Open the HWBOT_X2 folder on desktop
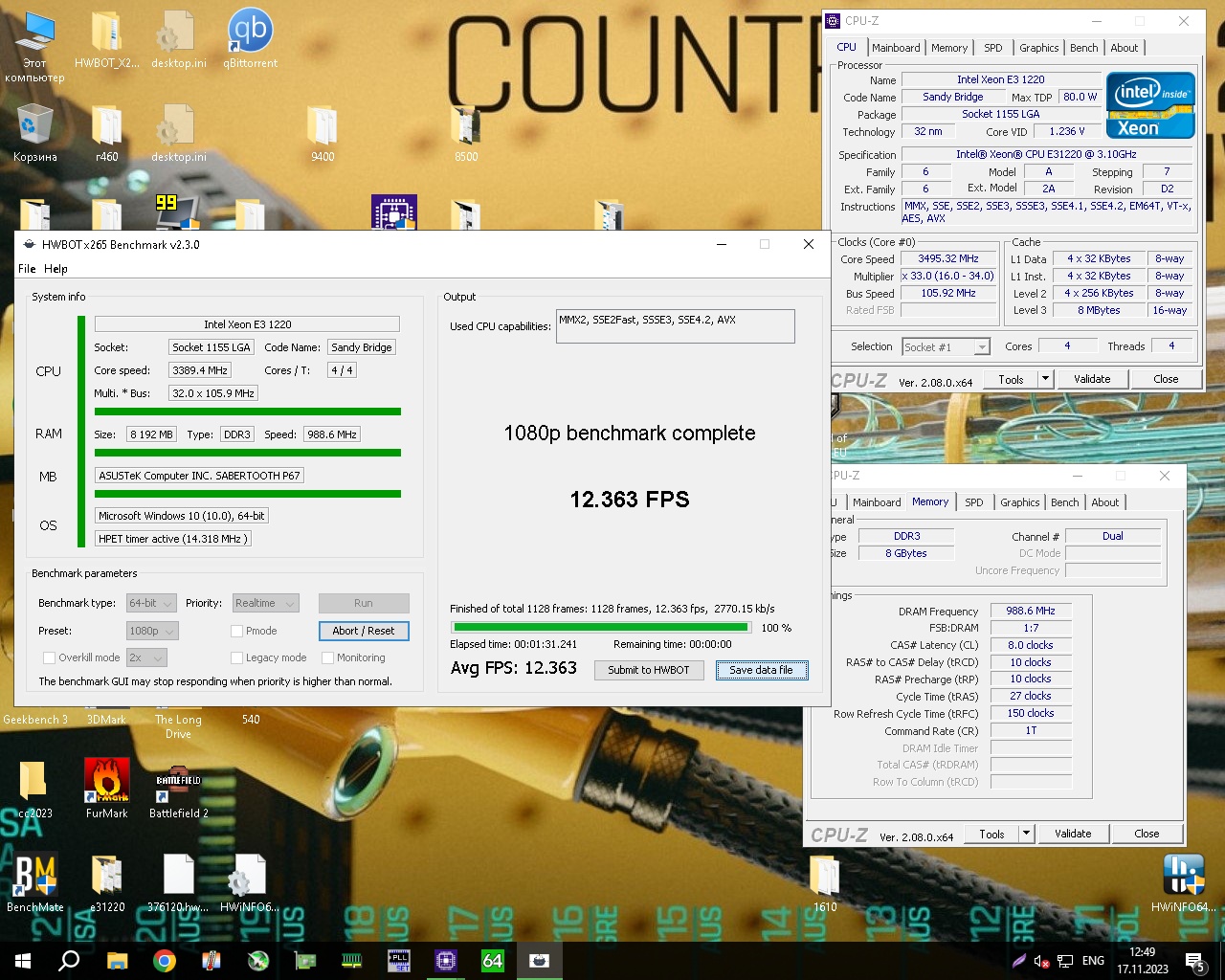This screenshot has width=1225, height=980. click(107, 38)
